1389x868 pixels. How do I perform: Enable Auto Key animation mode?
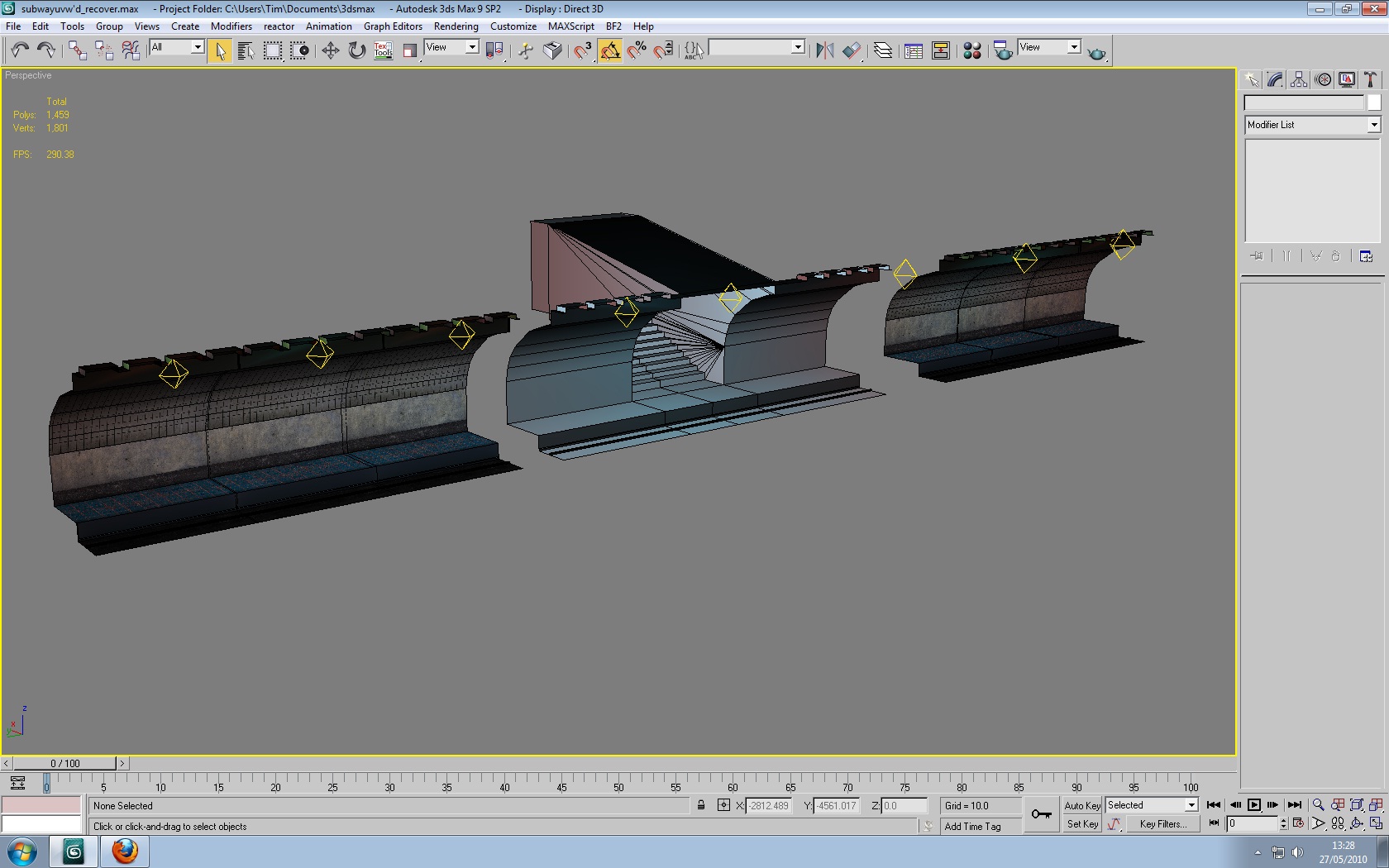[x=1081, y=805]
